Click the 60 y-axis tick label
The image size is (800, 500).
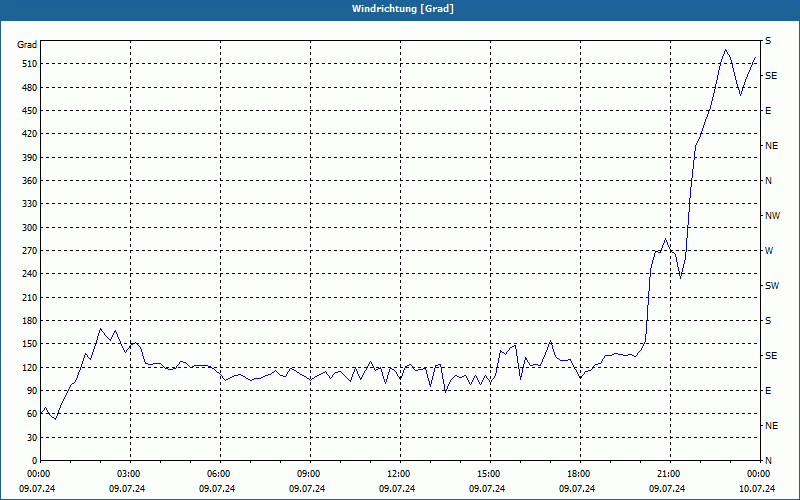pyautogui.click(x=32, y=414)
